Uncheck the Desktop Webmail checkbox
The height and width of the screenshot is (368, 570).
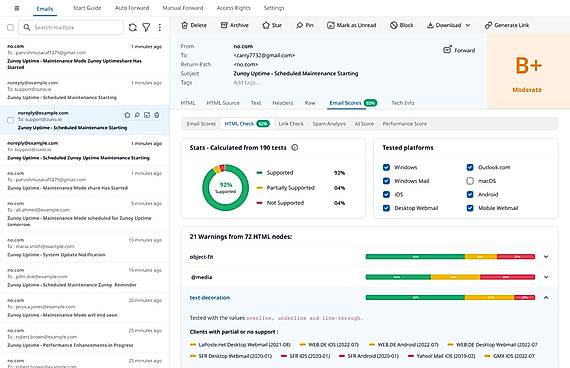point(386,208)
